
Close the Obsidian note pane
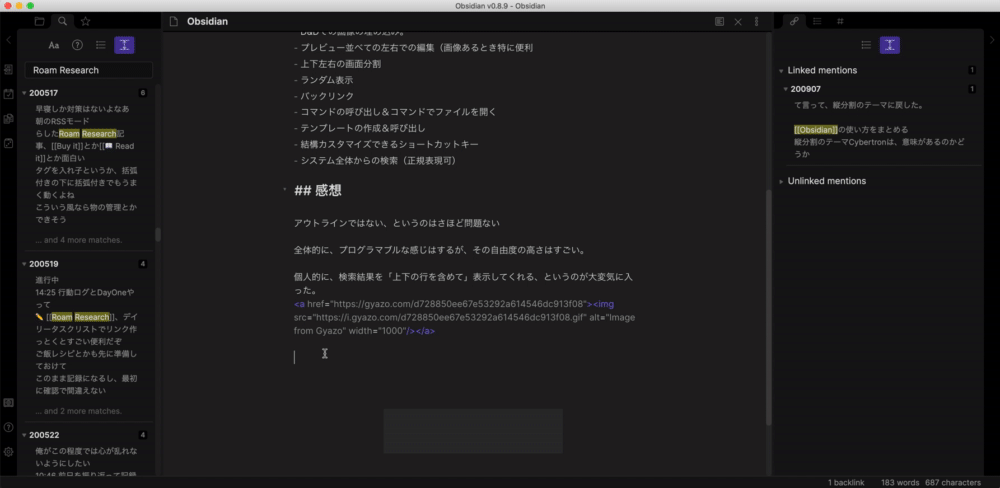tap(738, 21)
